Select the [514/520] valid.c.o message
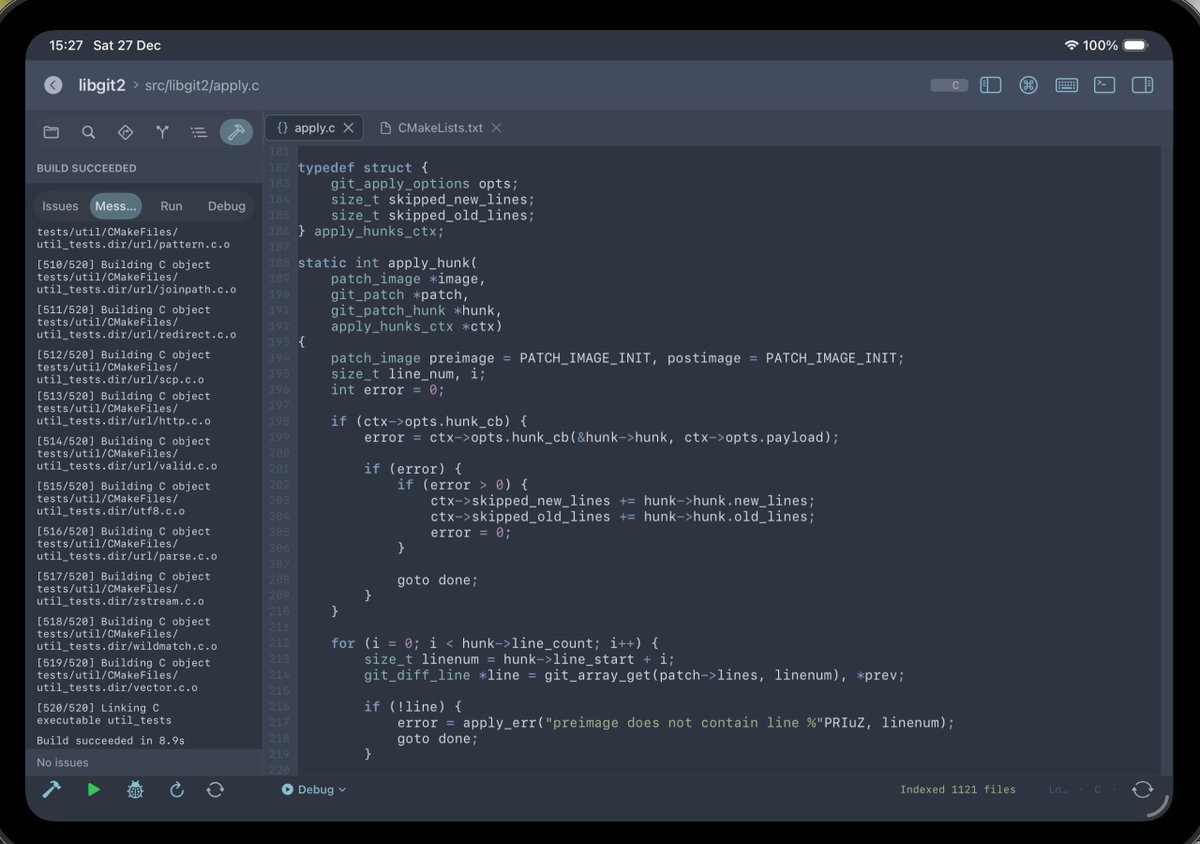 coord(127,453)
